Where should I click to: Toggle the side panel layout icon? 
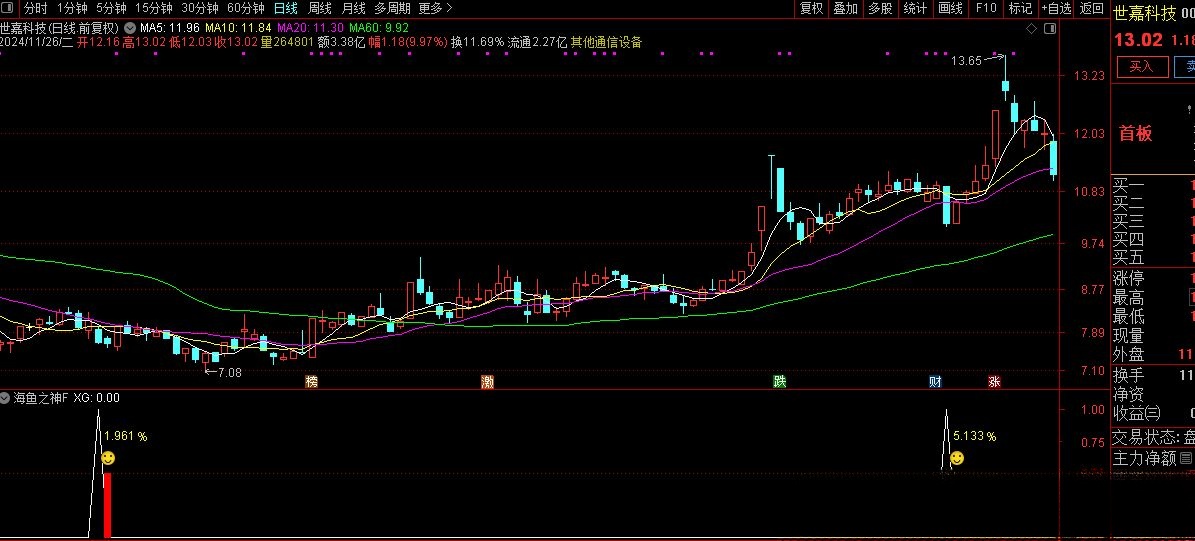(x=1048, y=30)
